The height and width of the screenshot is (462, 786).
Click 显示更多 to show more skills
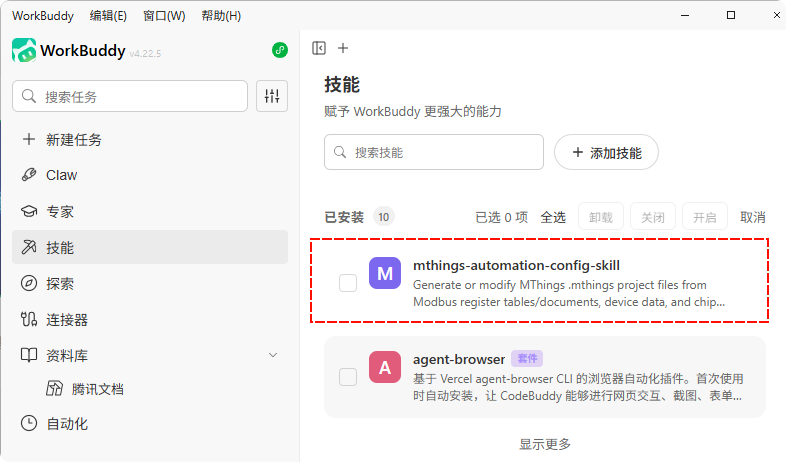pyautogui.click(x=545, y=444)
